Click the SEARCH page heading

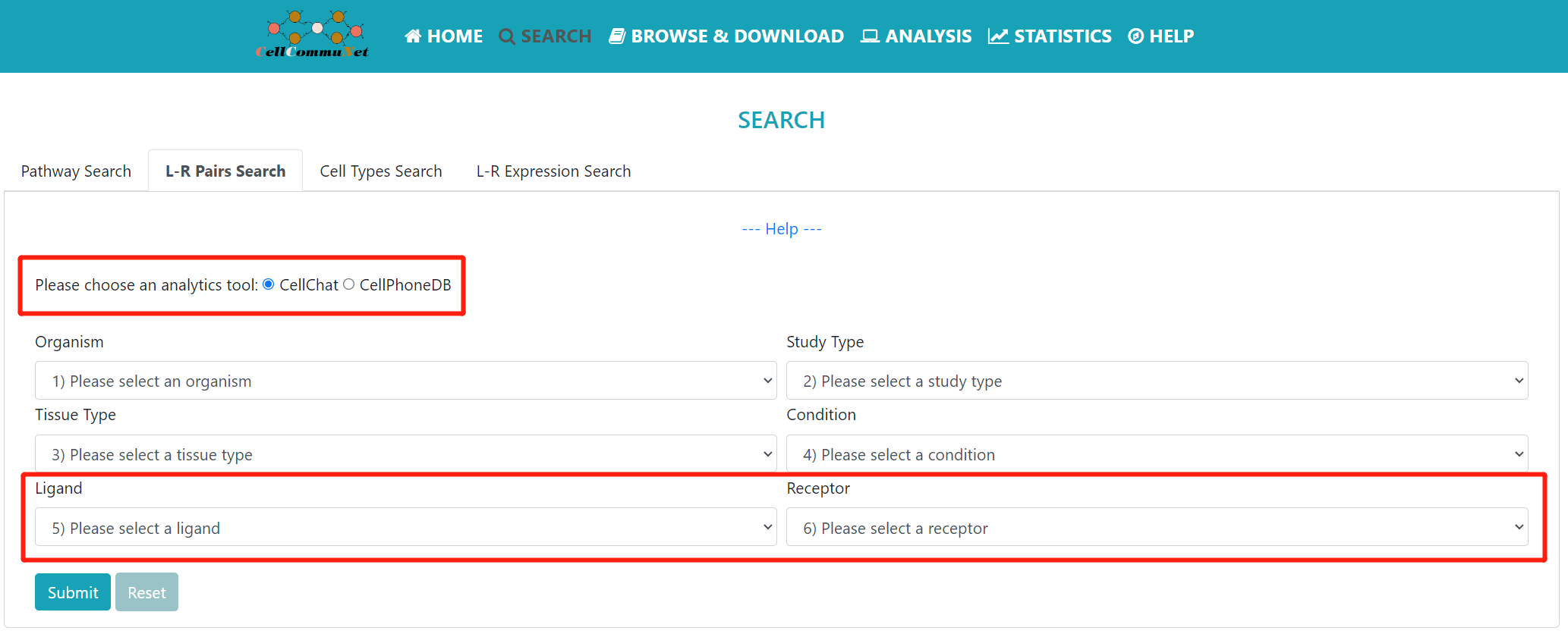(782, 120)
